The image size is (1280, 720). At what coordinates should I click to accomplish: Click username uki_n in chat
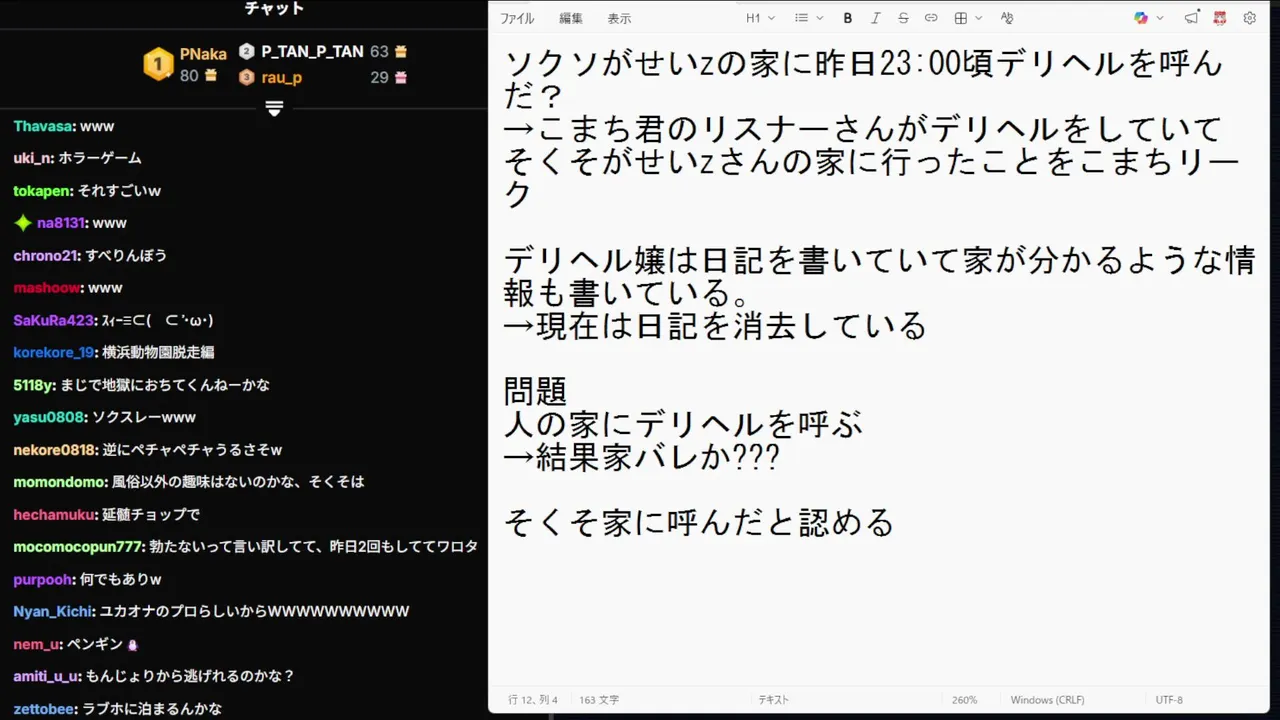pyautogui.click(x=33, y=158)
